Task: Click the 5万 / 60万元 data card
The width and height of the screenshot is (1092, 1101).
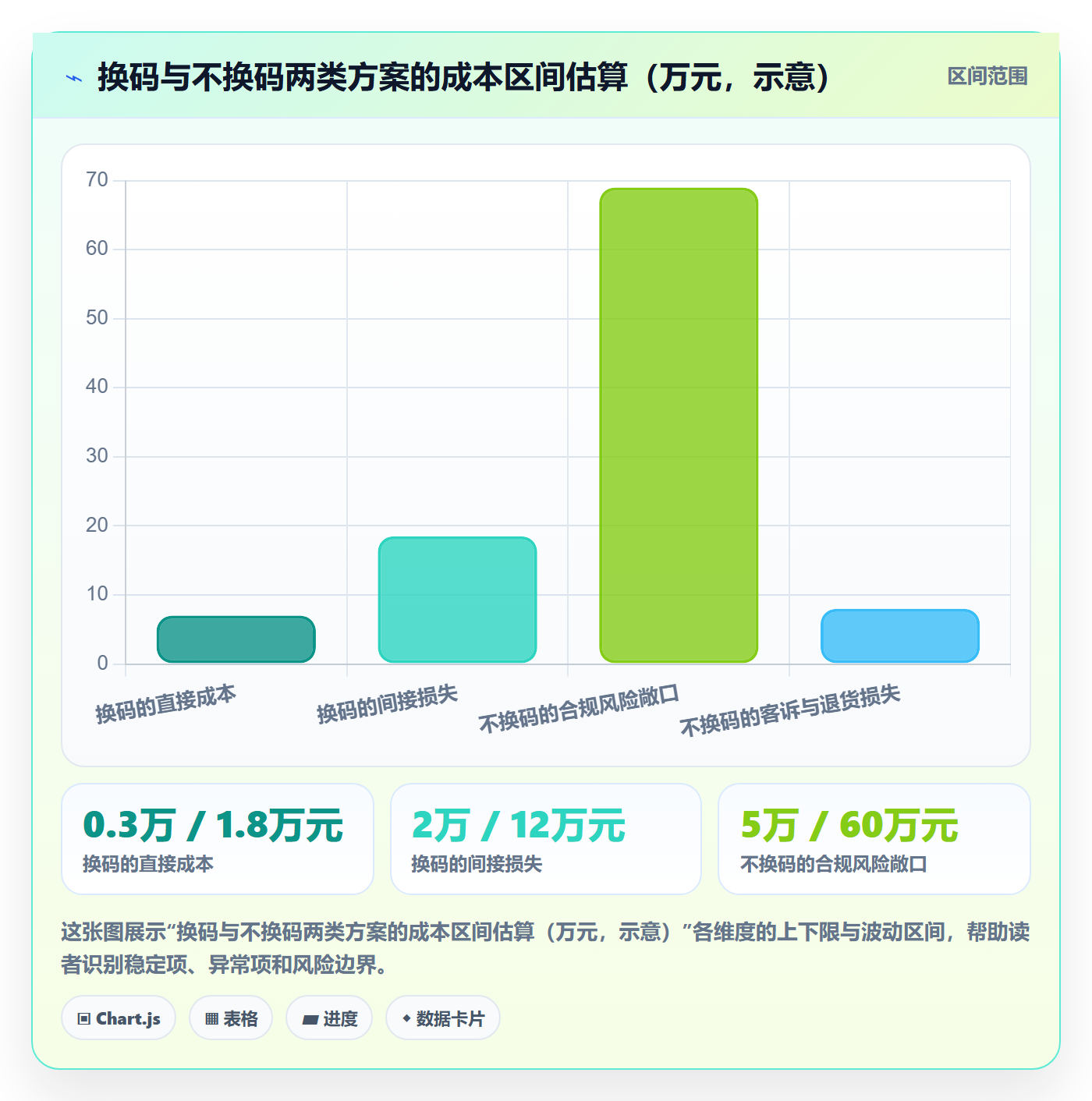Action: [874, 839]
